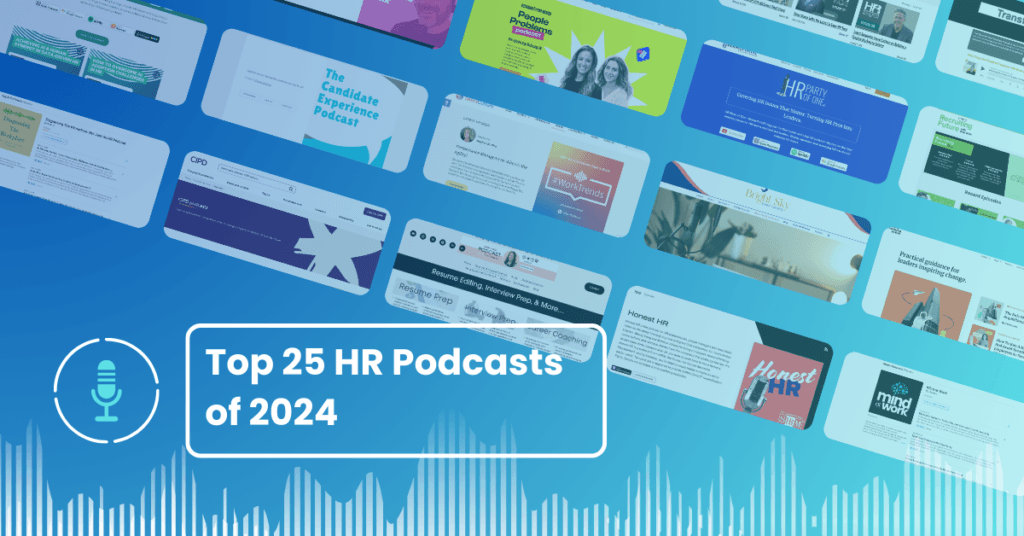Select the HR Party of One thumbnail
1024x536 pixels.
795,111
